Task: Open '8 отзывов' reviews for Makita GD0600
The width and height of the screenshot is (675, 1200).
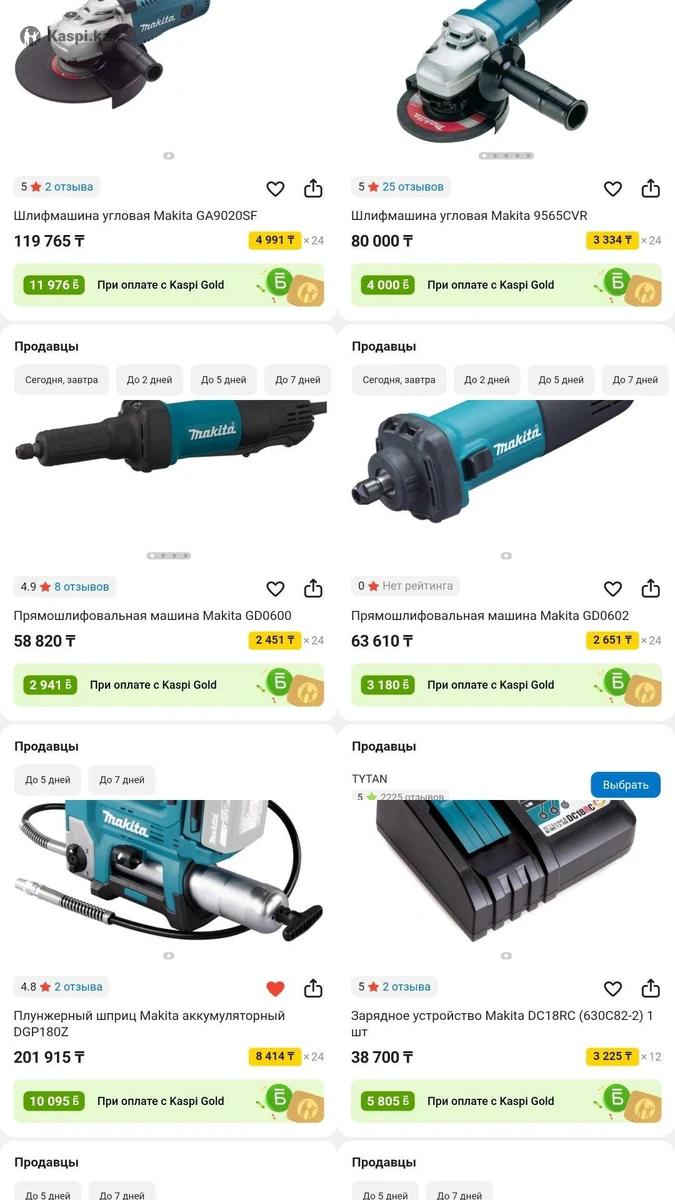Action: pyautogui.click(x=82, y=587)
